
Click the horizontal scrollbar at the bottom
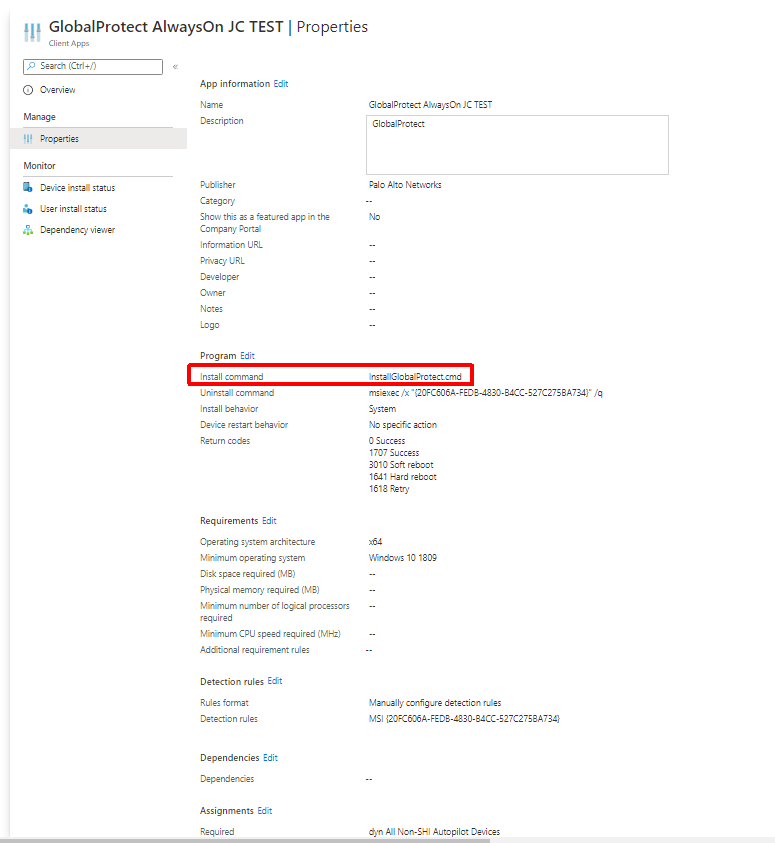245,840
